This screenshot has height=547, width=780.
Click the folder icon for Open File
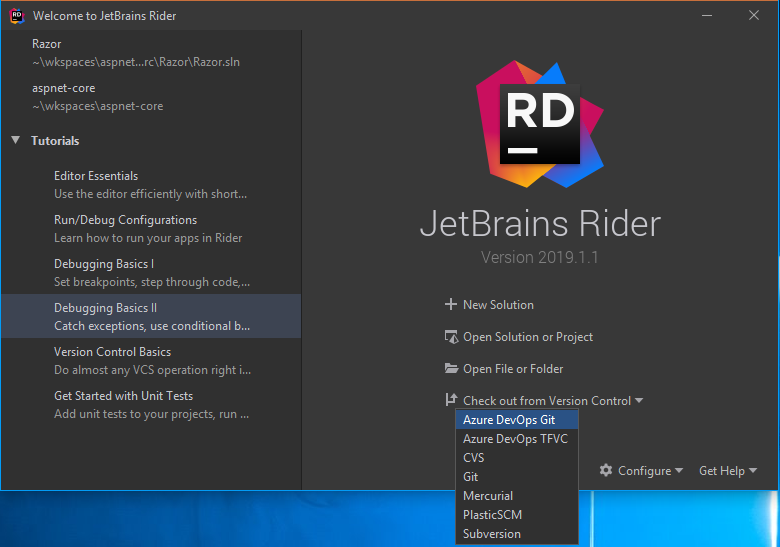click(451, 368)
